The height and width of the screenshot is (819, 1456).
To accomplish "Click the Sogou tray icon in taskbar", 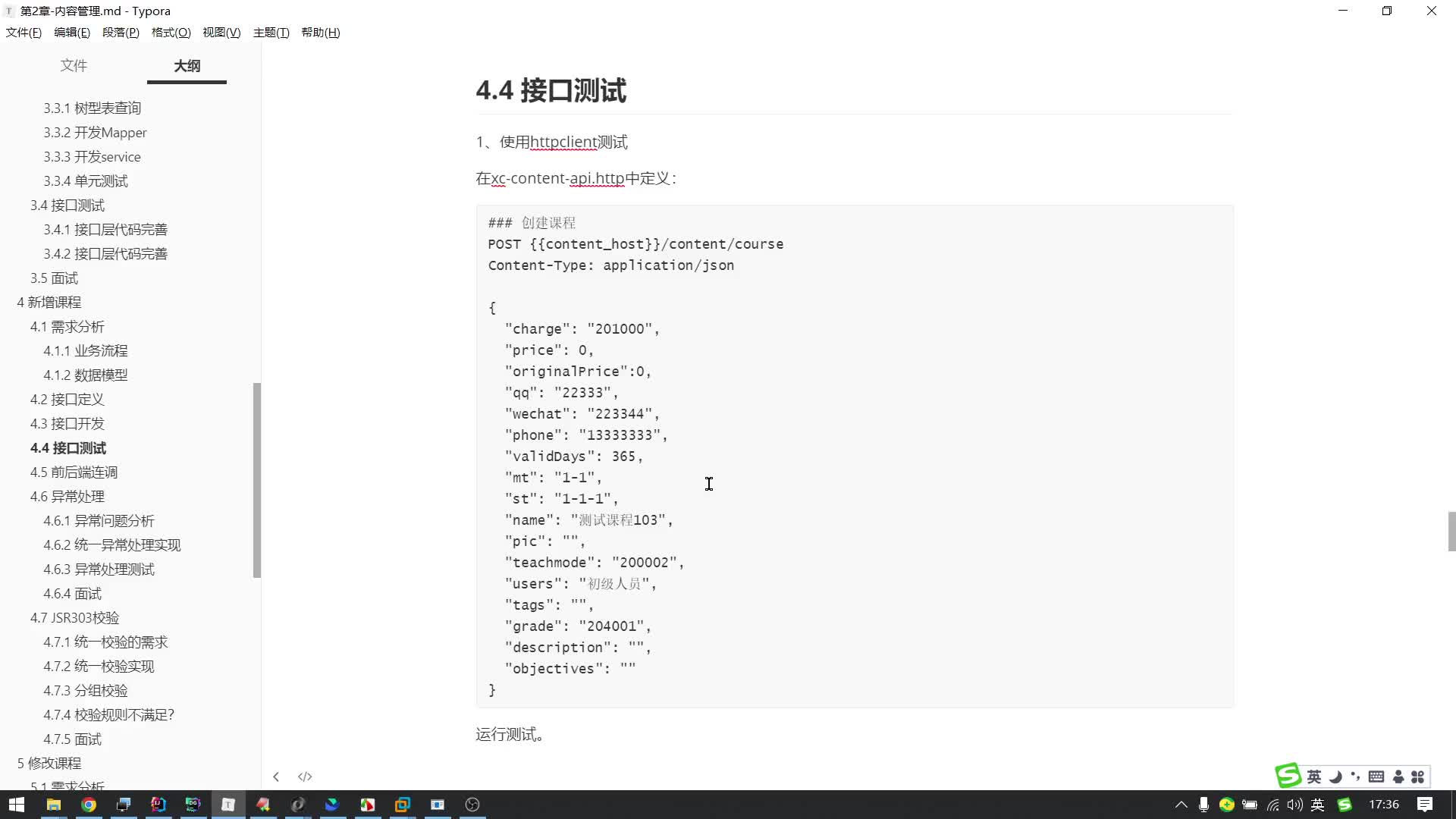I will click(x=1345, y=805).
